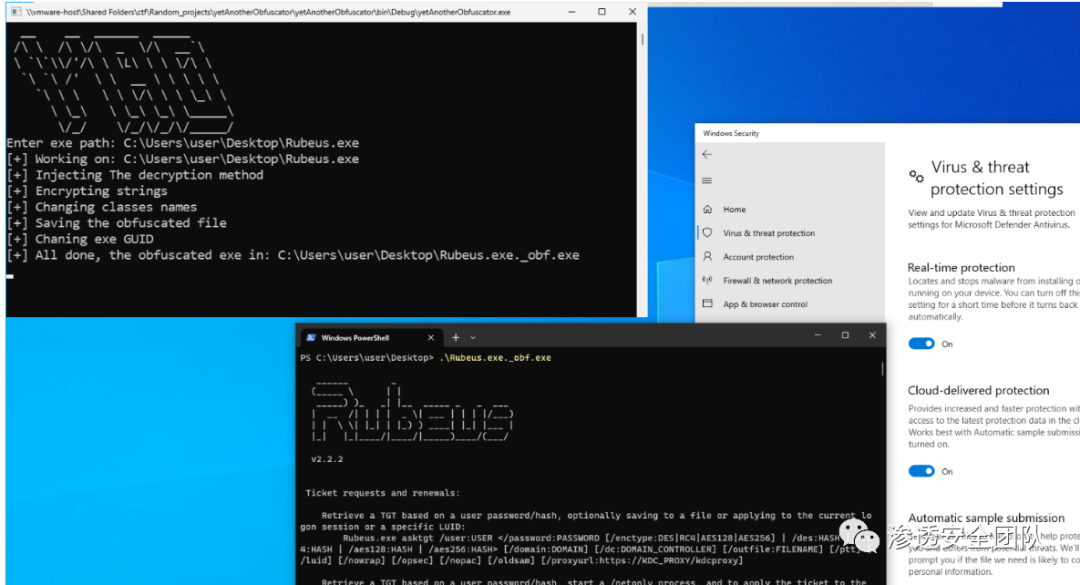Click the yetAnotherObfuscator console title icon
This screenshot has height=585, width=1080.
pos(16,12)
